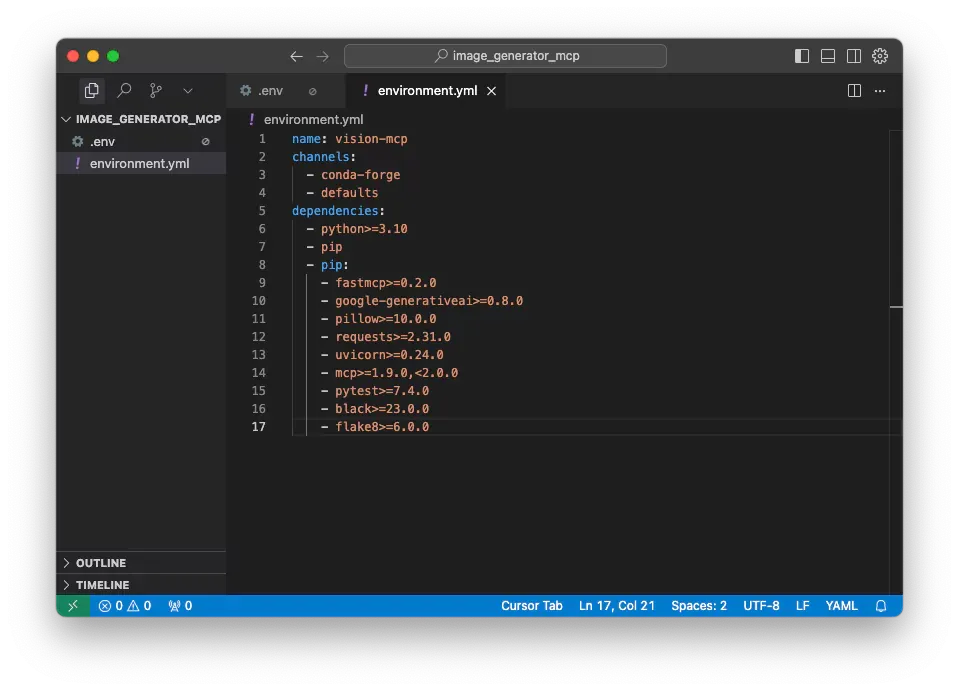Click 'google-generativeai>=0.8.0' text
Image resolution: width=959 pixels, height=691 pixels.
(x=429, y=301)
